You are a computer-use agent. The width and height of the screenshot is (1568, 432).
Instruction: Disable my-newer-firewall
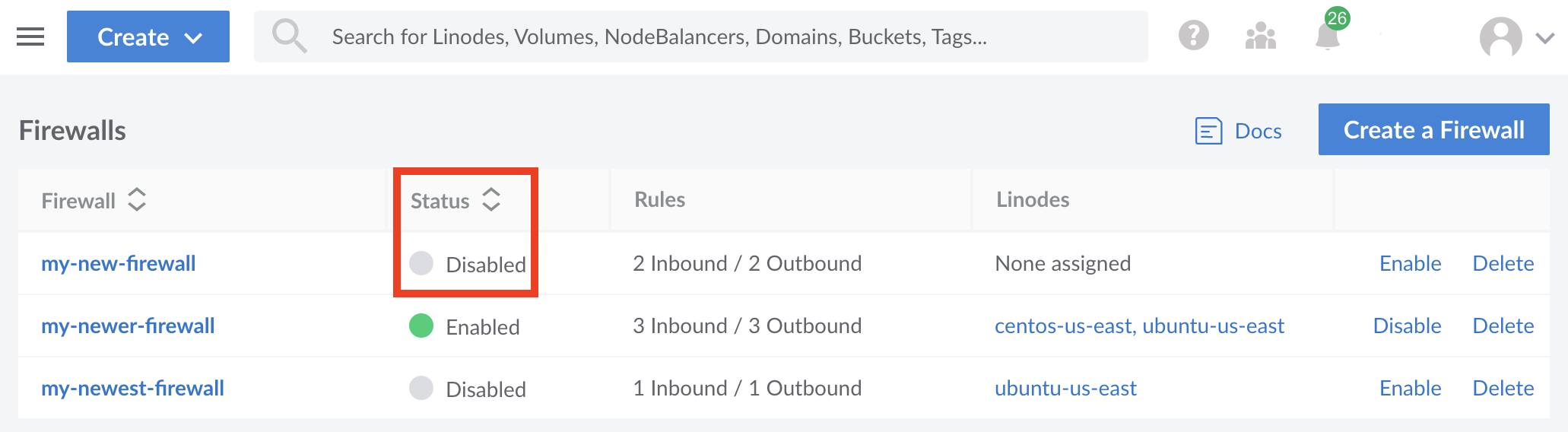coord(1407,326)
